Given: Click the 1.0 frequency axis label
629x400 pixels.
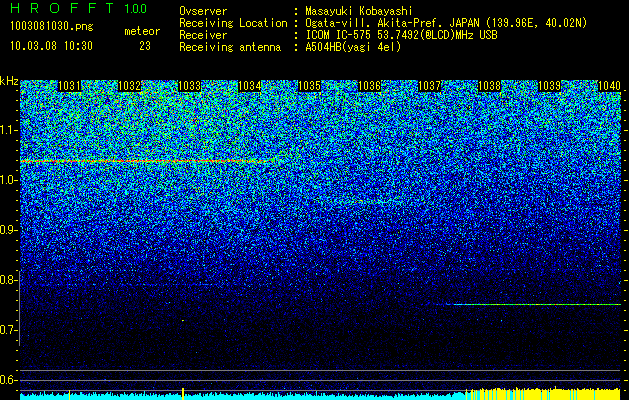Looking at the screenshot, I should [x=8, y=180].
